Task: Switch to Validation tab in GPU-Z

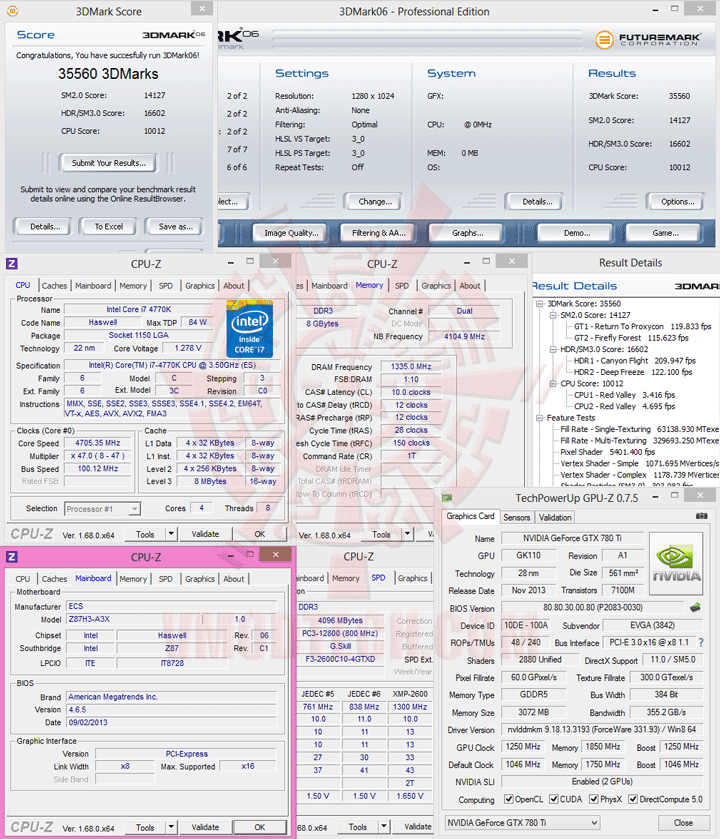Action: point(555,517)
